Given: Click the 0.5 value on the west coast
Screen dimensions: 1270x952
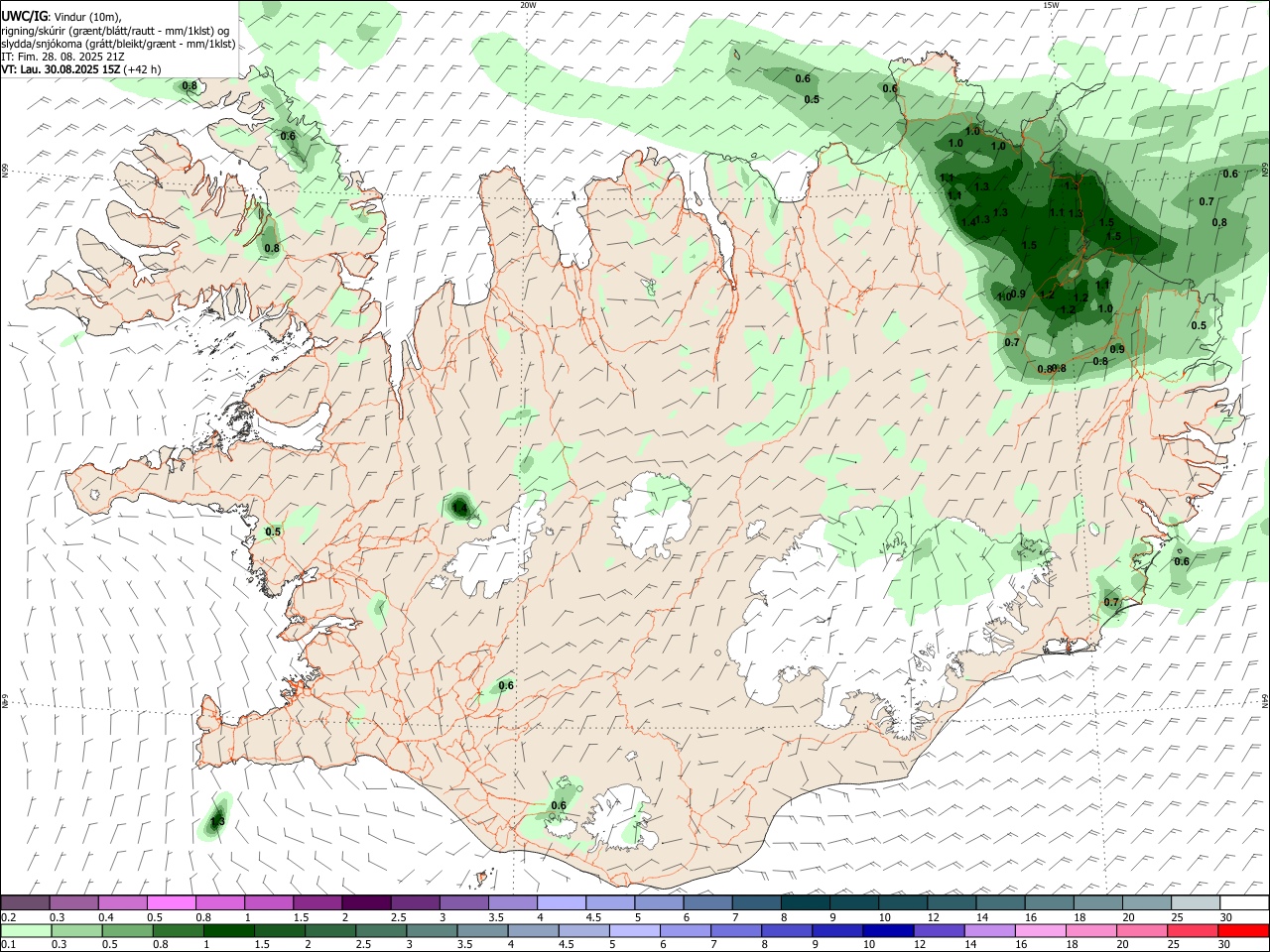Looking at the screenshot, I should (x=273, y=532).
